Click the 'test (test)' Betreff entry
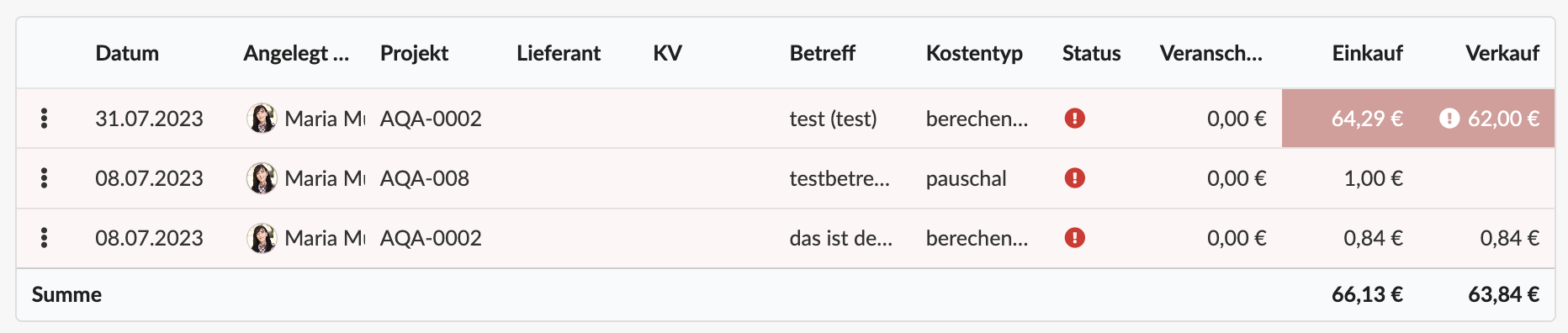Image resolution: width=1568 pixels, height=333 pixels. coord(833,119)
